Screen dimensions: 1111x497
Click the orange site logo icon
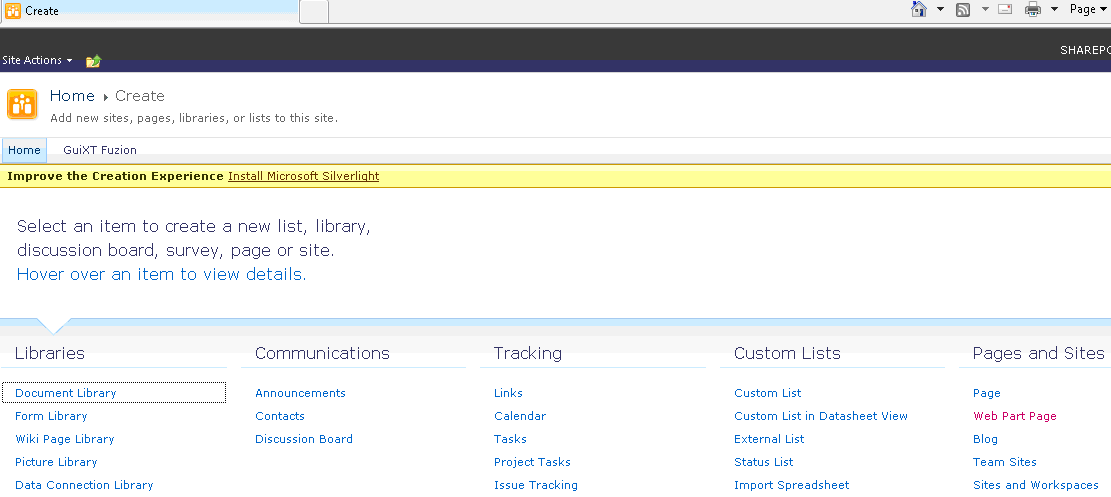tap(22, 105)
